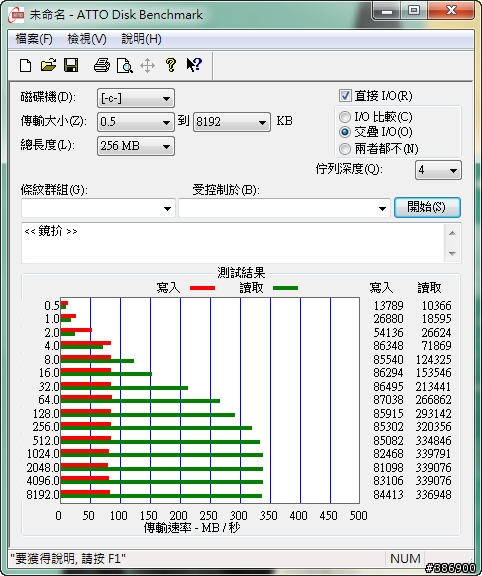
Task: Open the 檢視(V) menu
Action: click(87, 39)
